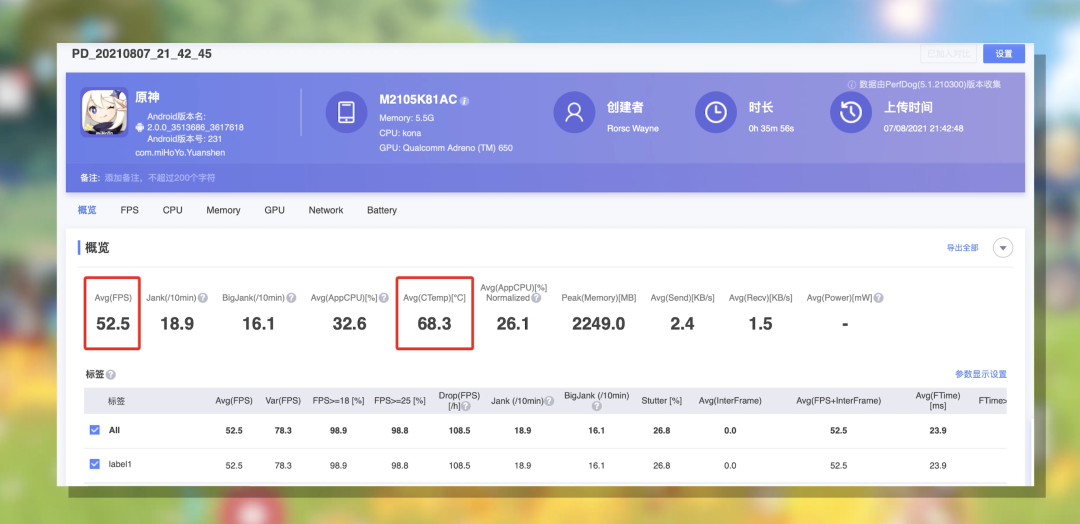Click the Peak(Memory) value 2249.0
The image size is (1080, 524).
pos(599,323)
